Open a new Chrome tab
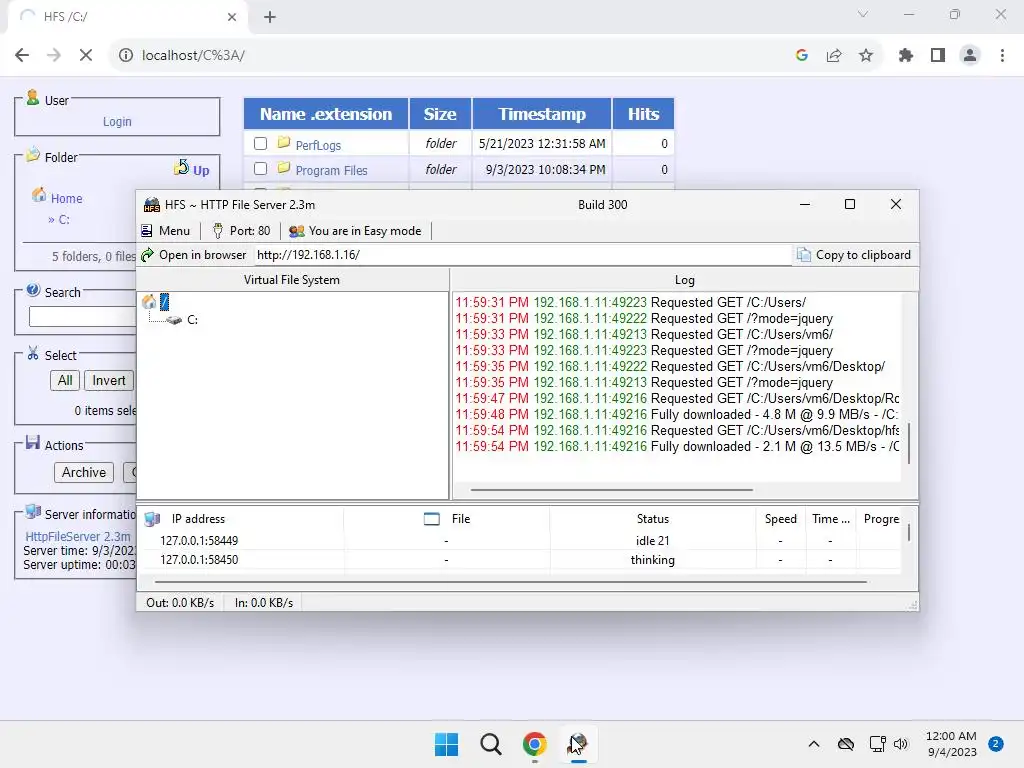The width and height of the screenshot is (1024, 768). point(270,17)
